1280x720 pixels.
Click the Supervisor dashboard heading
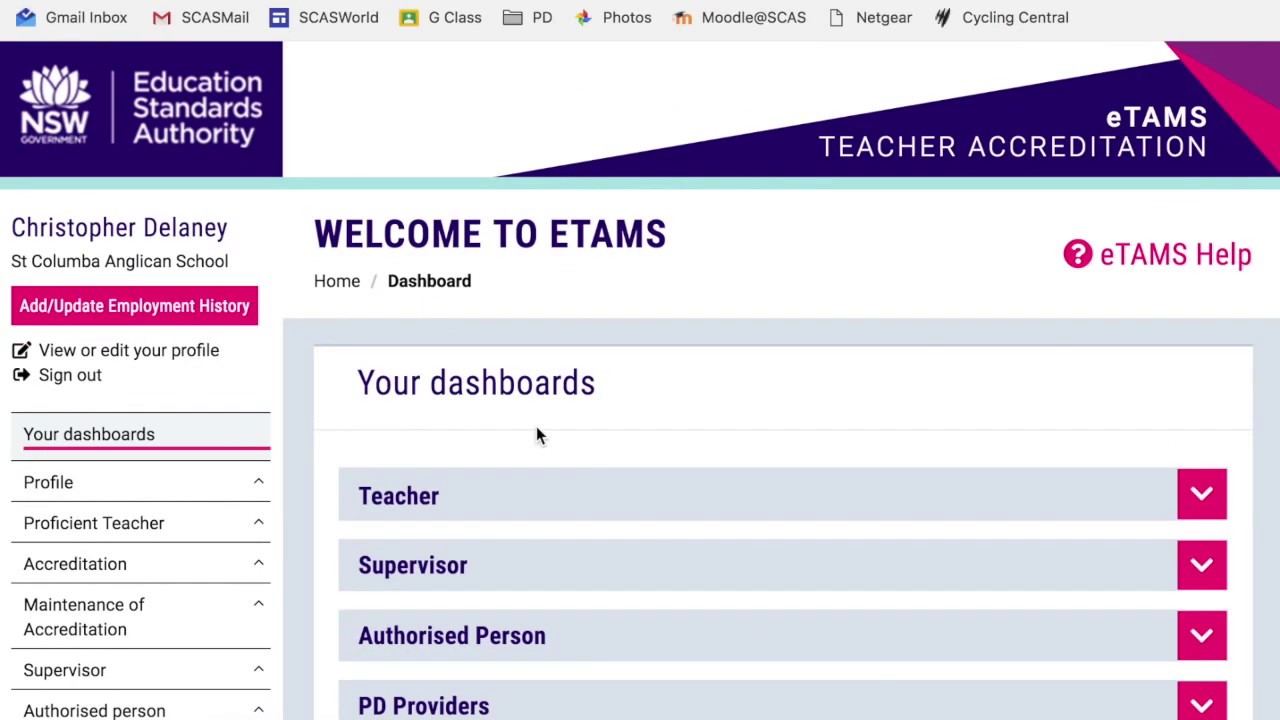click(x=412, y=565)
